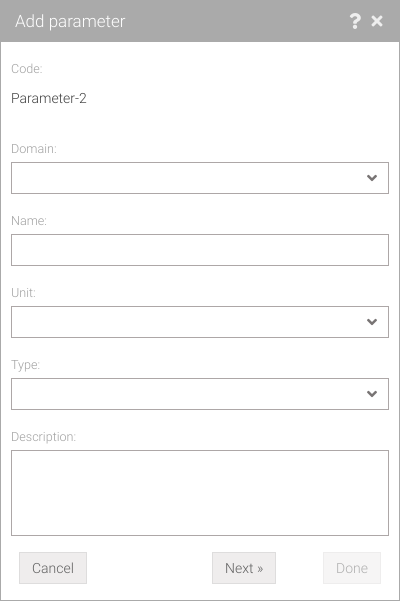
Task: Click the Name field label
Action: [x=29, y=221]
